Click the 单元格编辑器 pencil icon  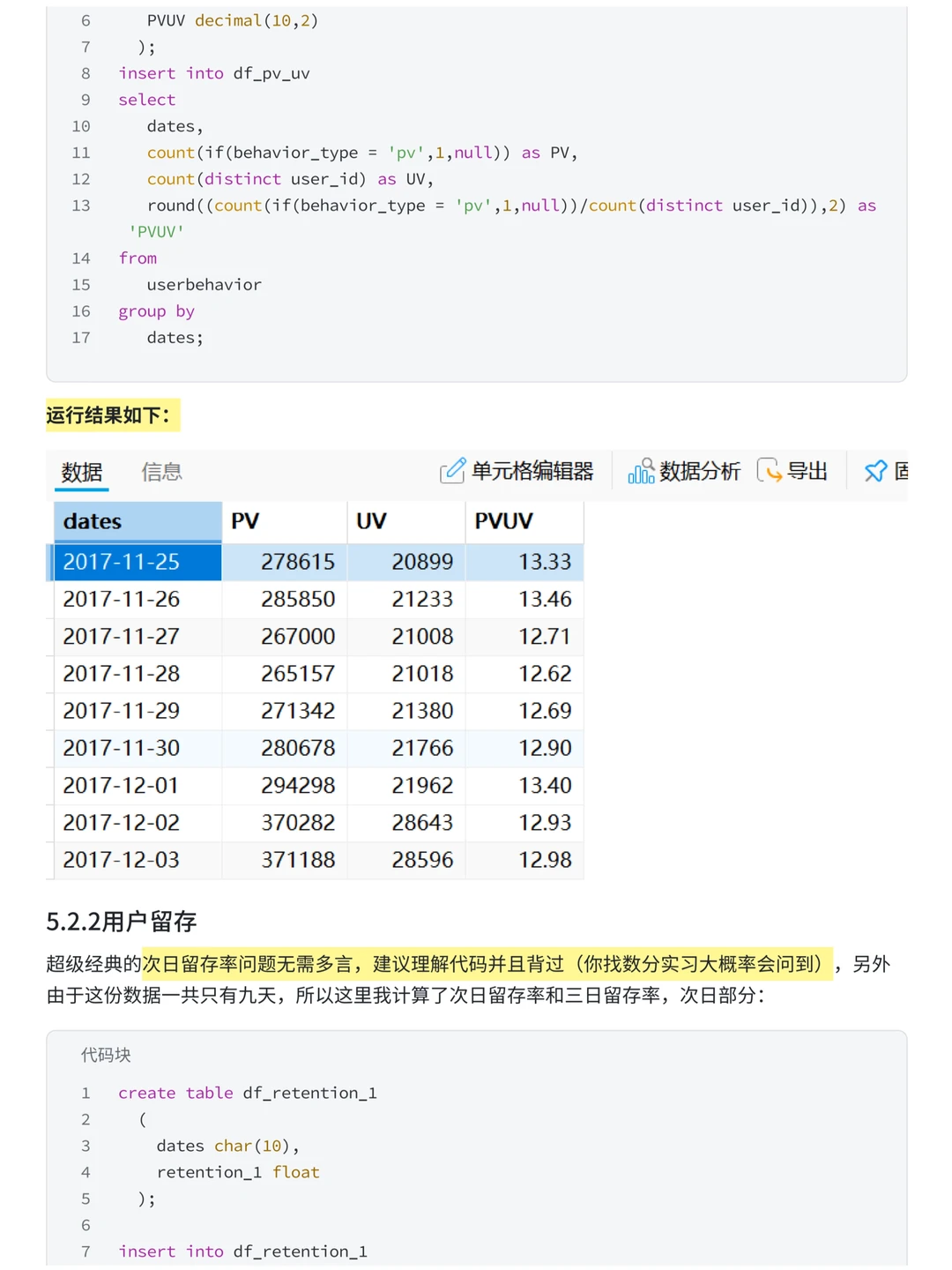coord(452,471)
